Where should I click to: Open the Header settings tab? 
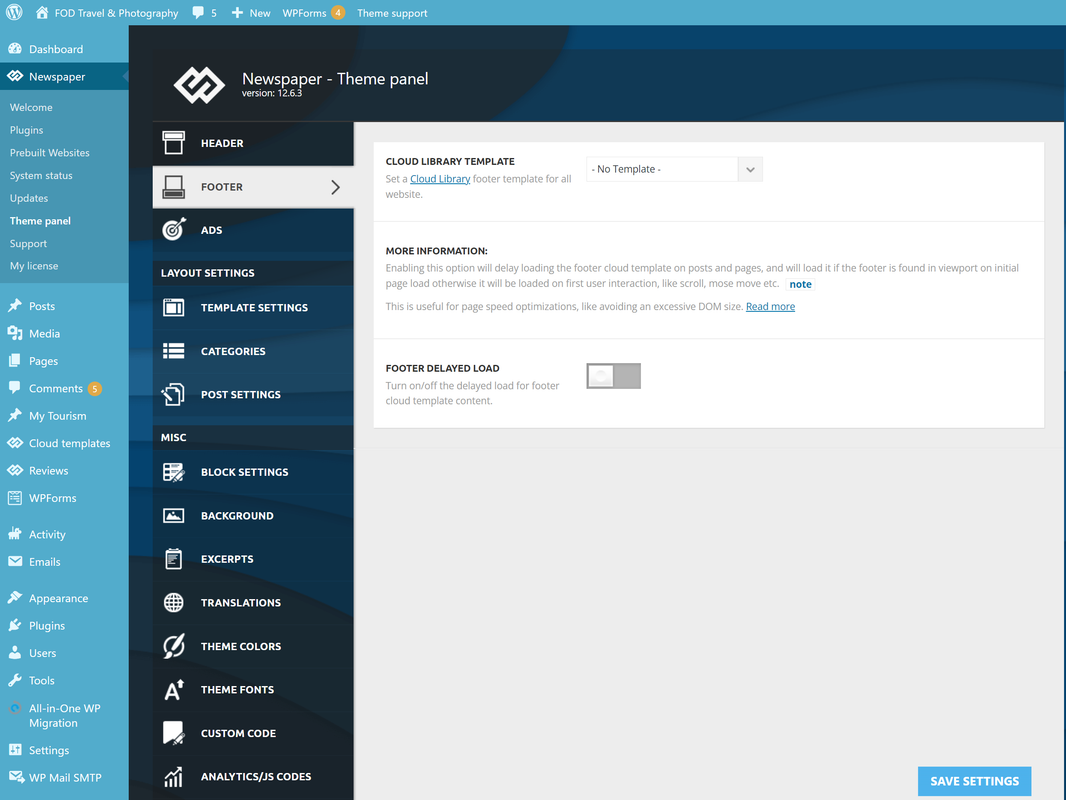253,143
